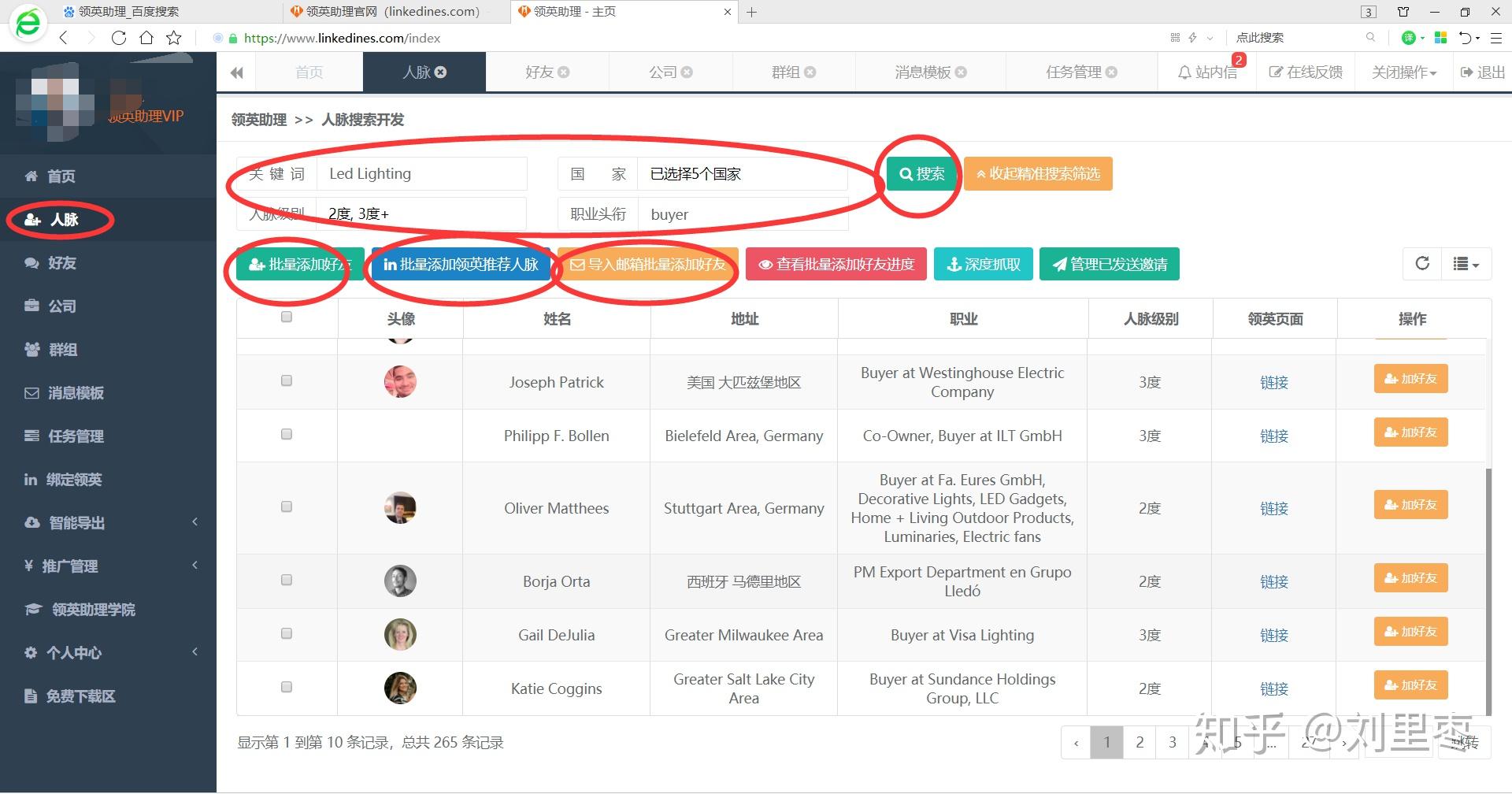This screenshot has width=1512, height=794.
Task: Open the 关闭操作 dropdown
Action: coord(1404,72)
